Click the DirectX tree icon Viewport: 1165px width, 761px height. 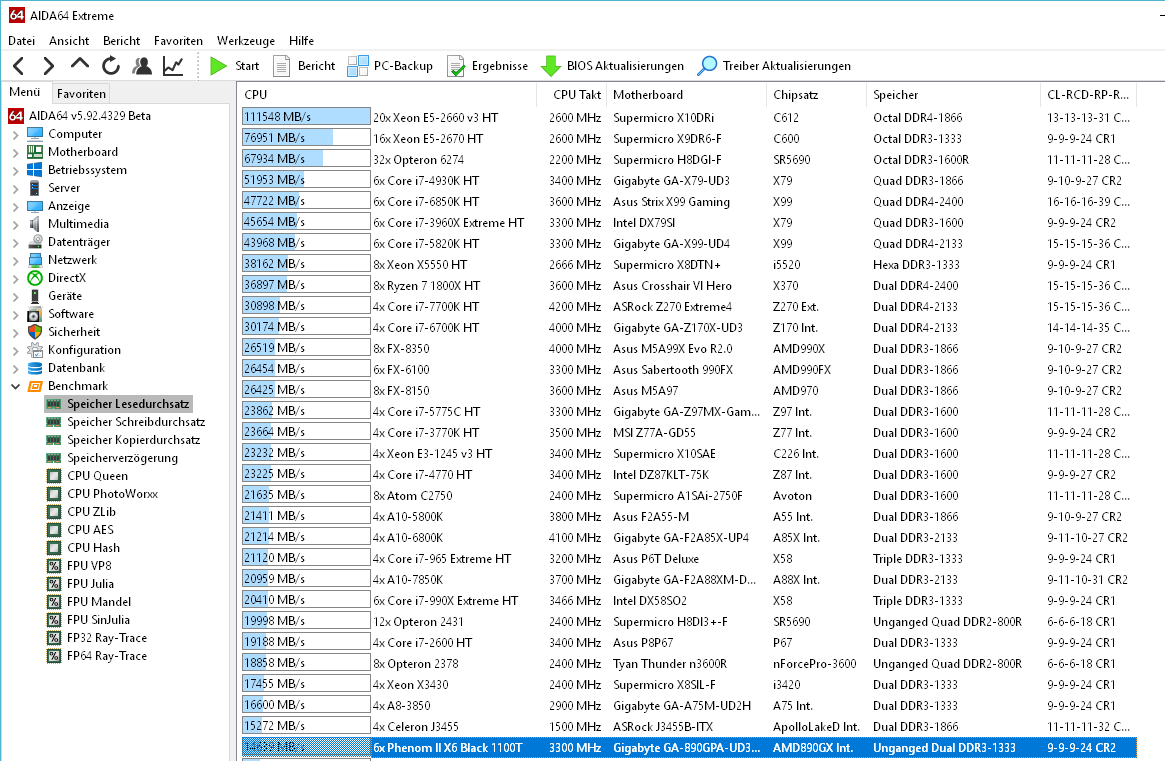[x=35, y=278]
